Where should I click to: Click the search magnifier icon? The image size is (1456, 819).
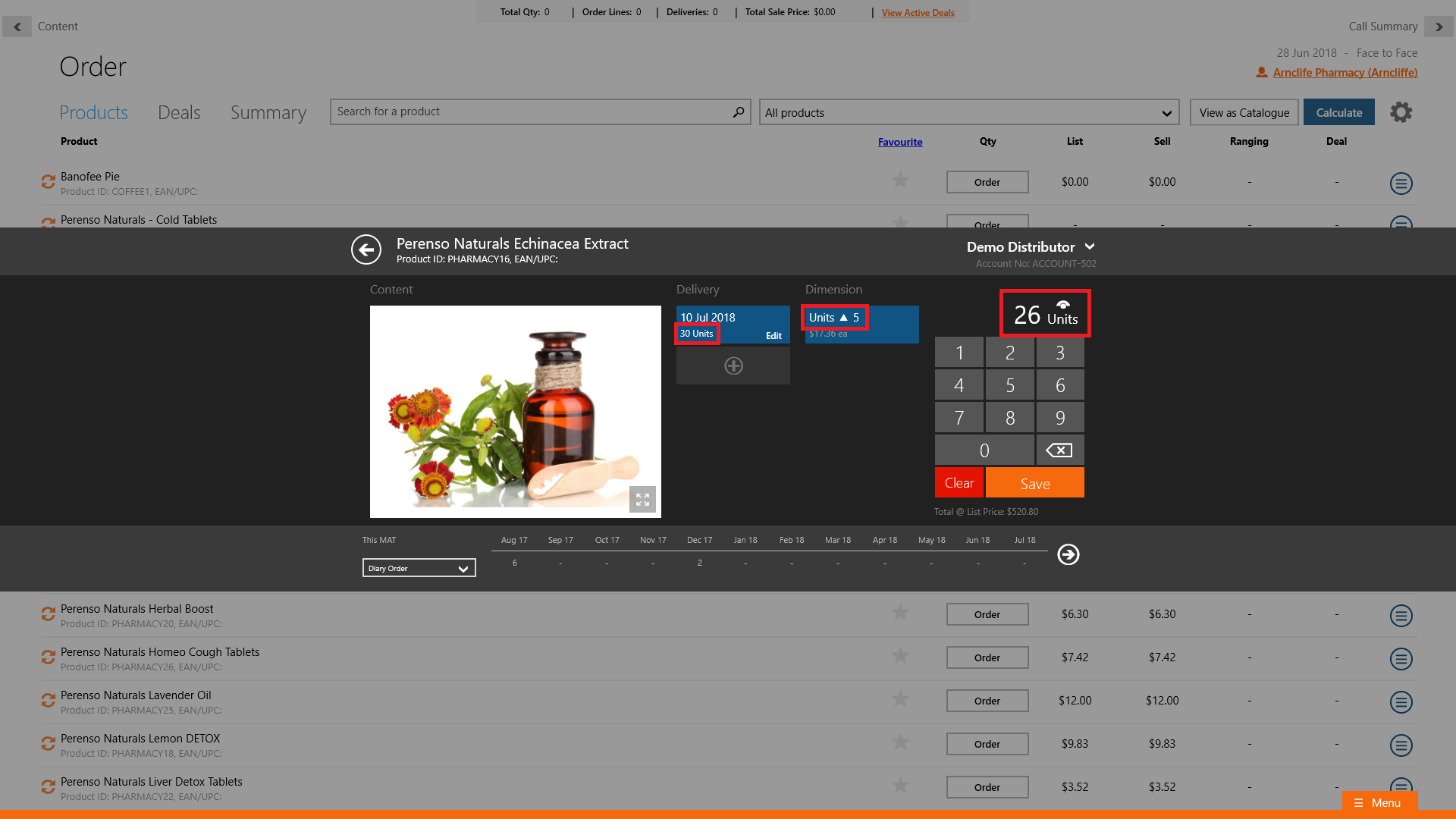pos(738,112)
